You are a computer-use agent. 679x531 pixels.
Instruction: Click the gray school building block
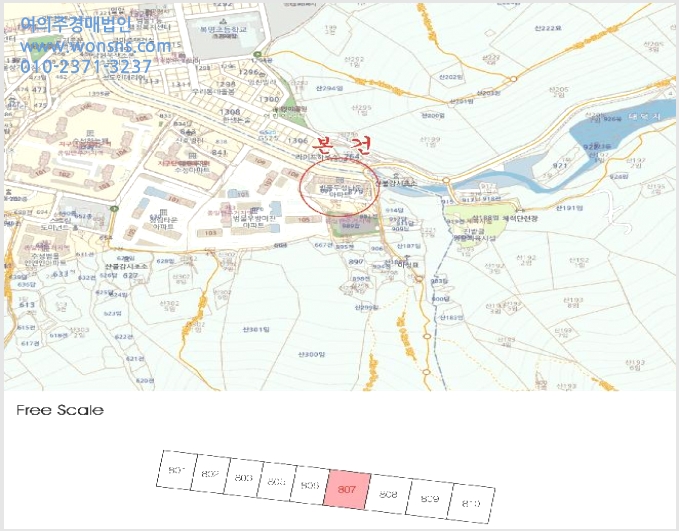click(x=223, y=35)
